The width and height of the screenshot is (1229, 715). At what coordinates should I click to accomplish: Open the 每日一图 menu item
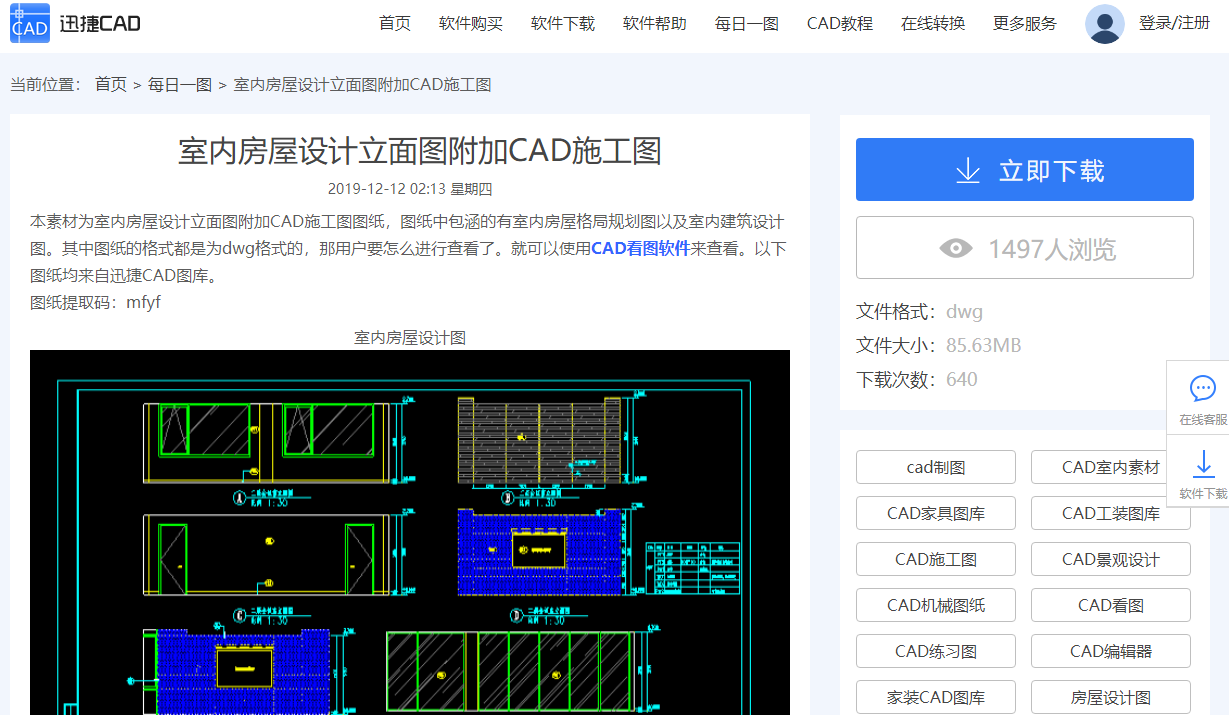746,23
